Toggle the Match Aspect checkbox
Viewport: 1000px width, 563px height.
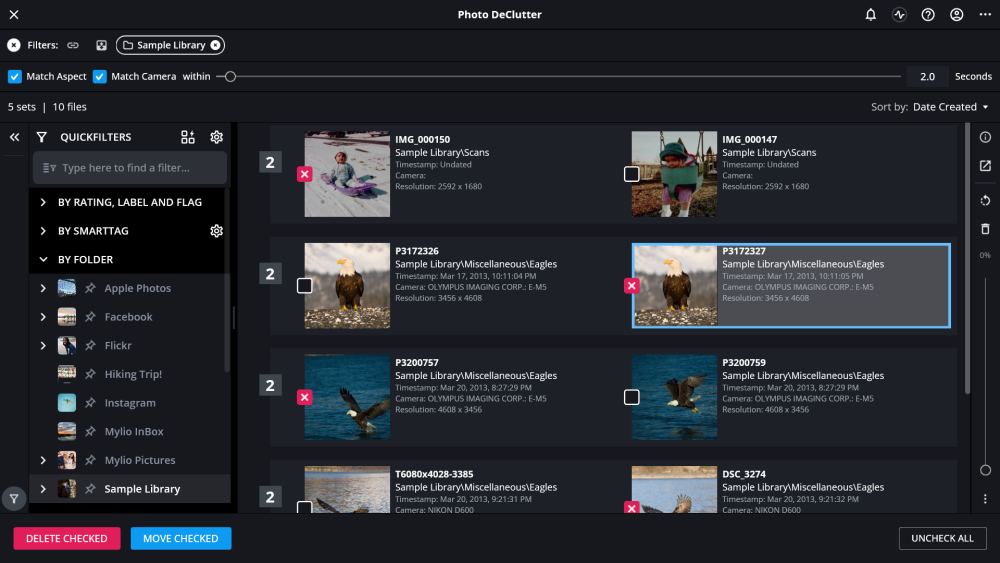click(15, 77)
